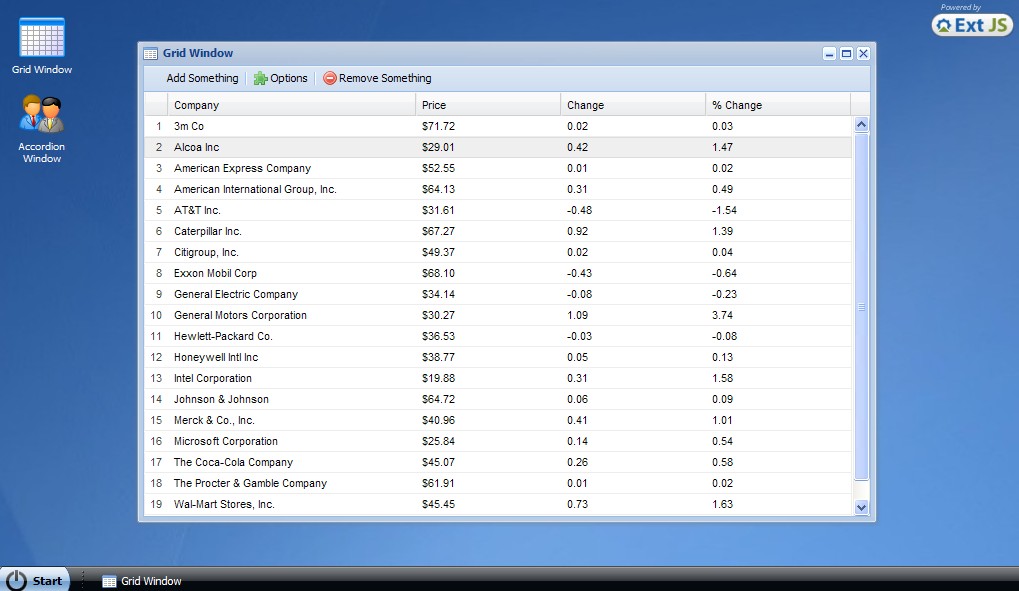Click scrollbar down arrow in grid

pos(861,507)
